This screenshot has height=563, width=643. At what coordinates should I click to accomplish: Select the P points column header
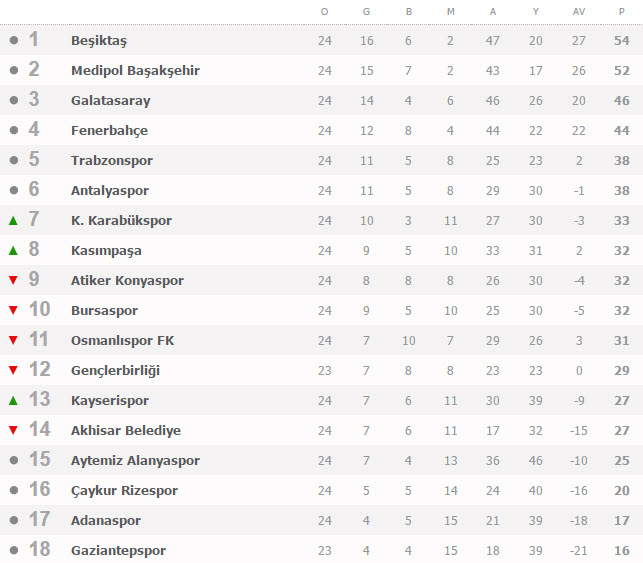[622, 12]
